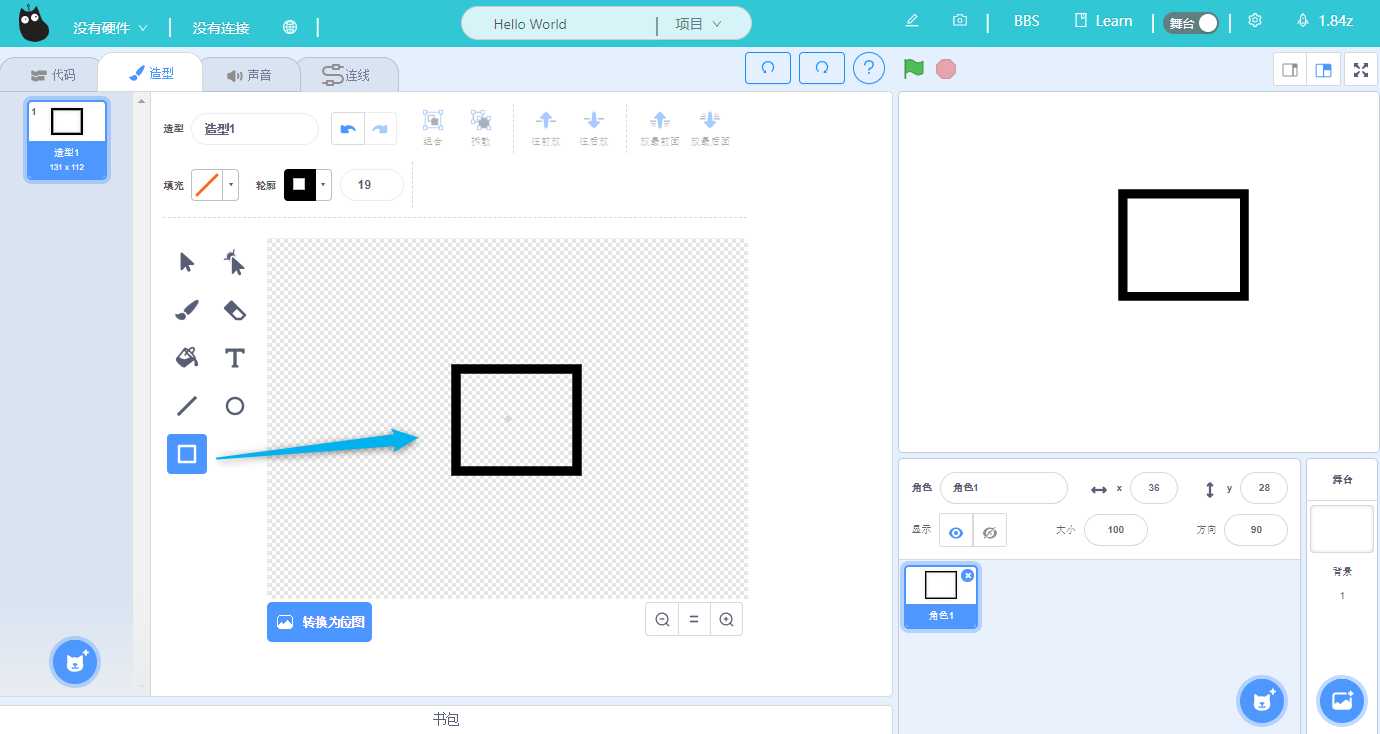Open the 代码 code tab

point(52,75)
